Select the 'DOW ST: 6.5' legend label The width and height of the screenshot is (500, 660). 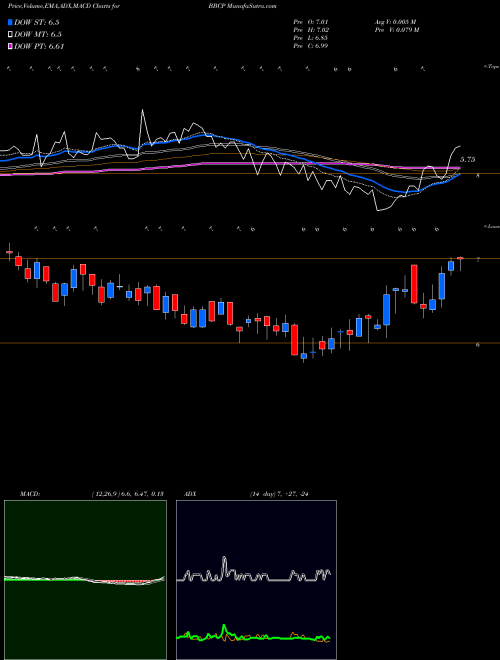click(36, 22)
